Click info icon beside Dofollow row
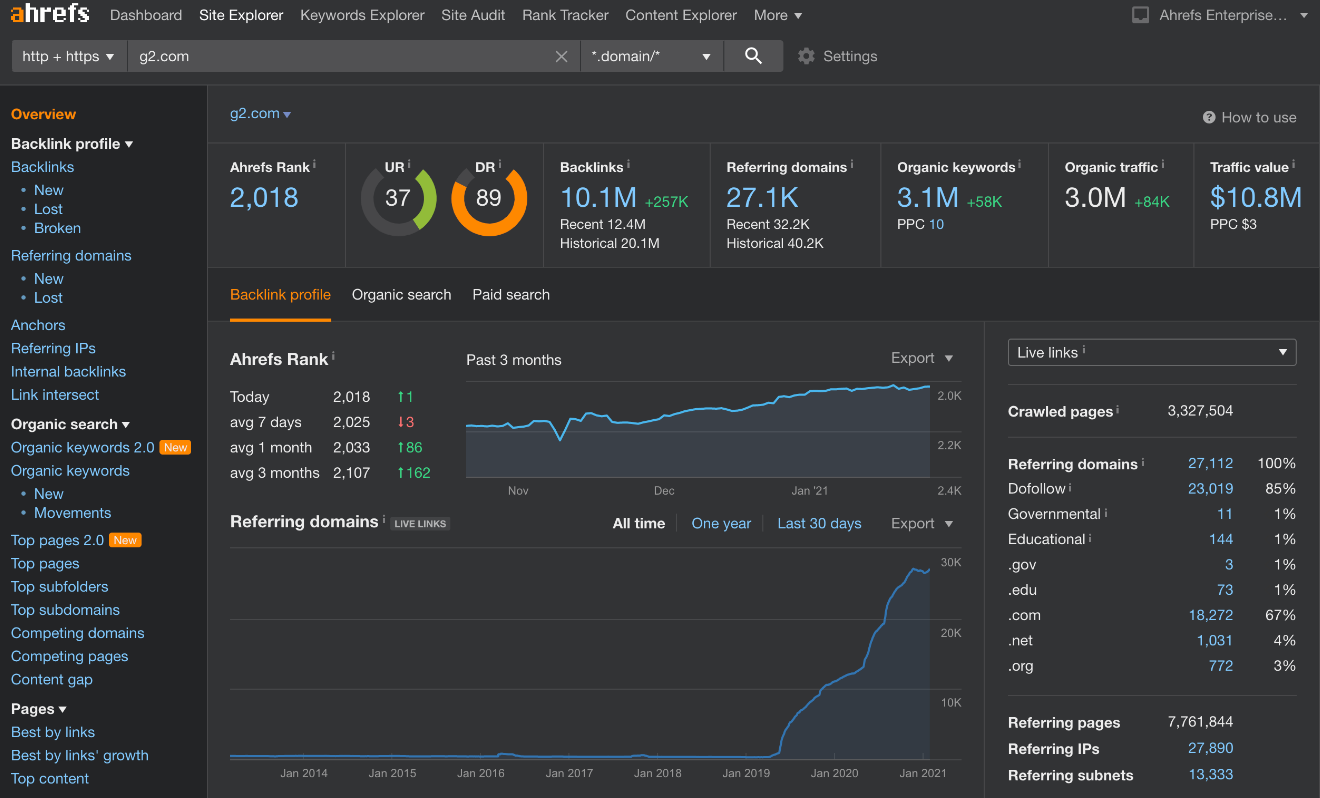 click(1070, 487)
